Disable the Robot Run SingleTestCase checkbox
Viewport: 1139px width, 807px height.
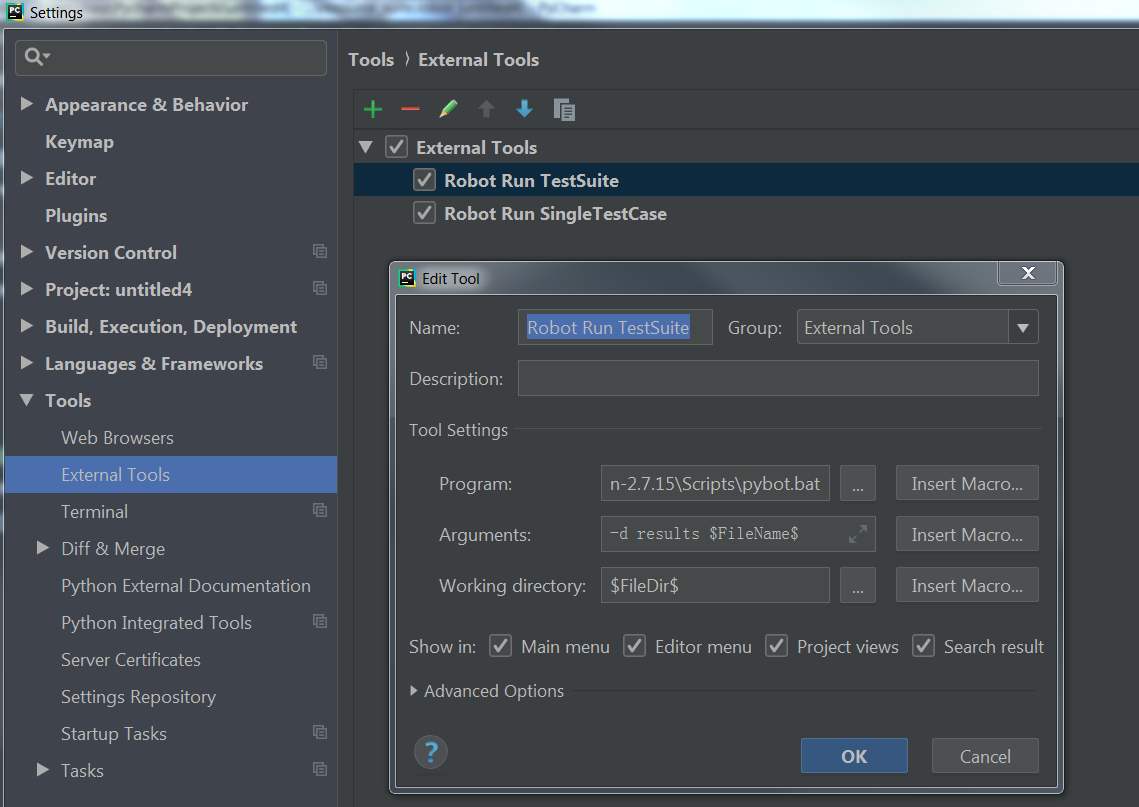425,213
